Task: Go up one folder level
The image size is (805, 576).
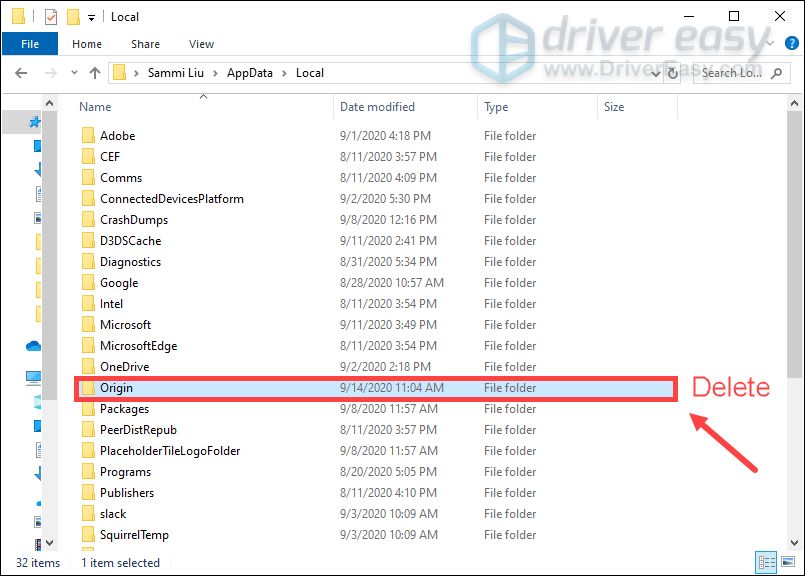Action: pos(95,73)
